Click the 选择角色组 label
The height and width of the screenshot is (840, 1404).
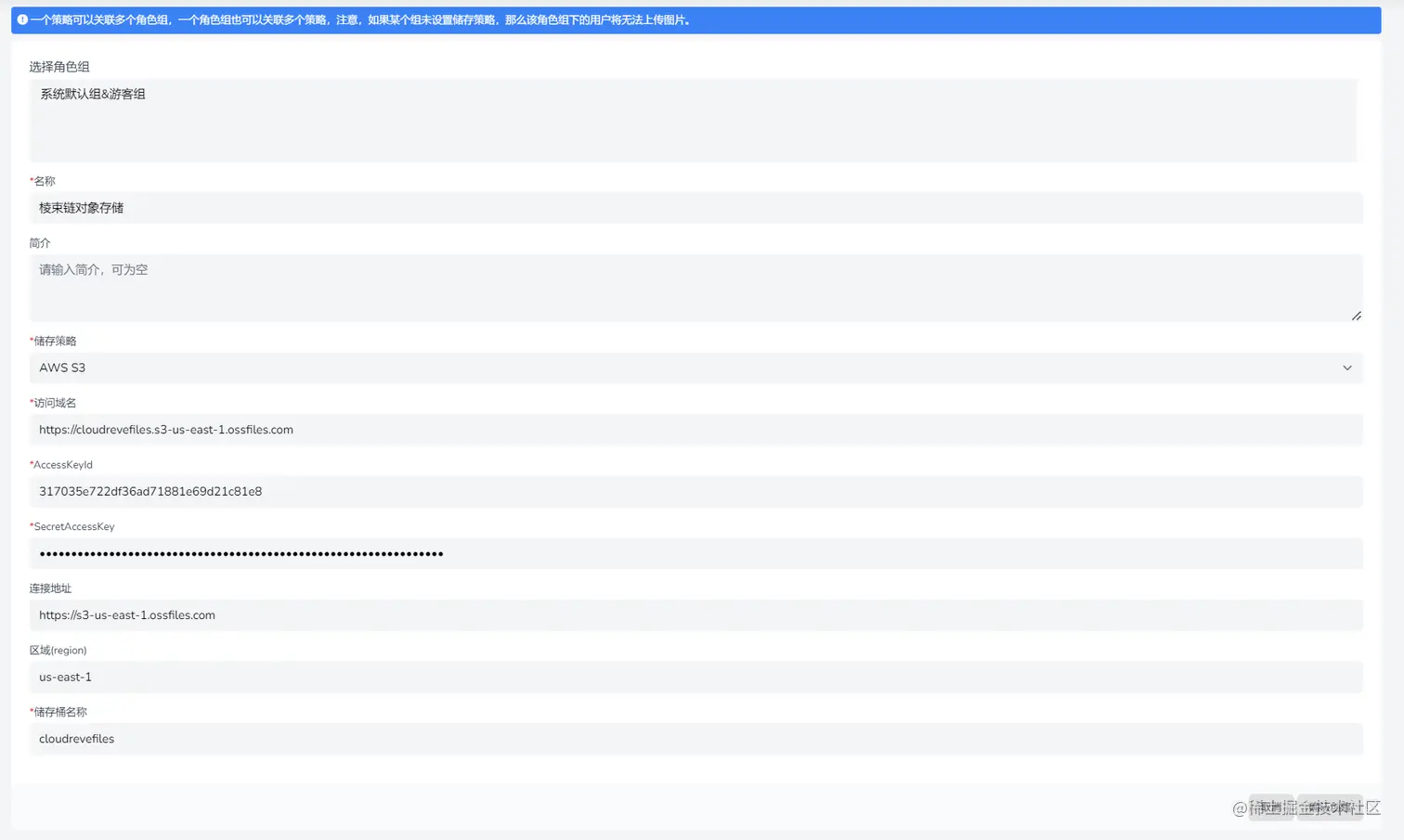pyautogui.click(x=59, y=67)
